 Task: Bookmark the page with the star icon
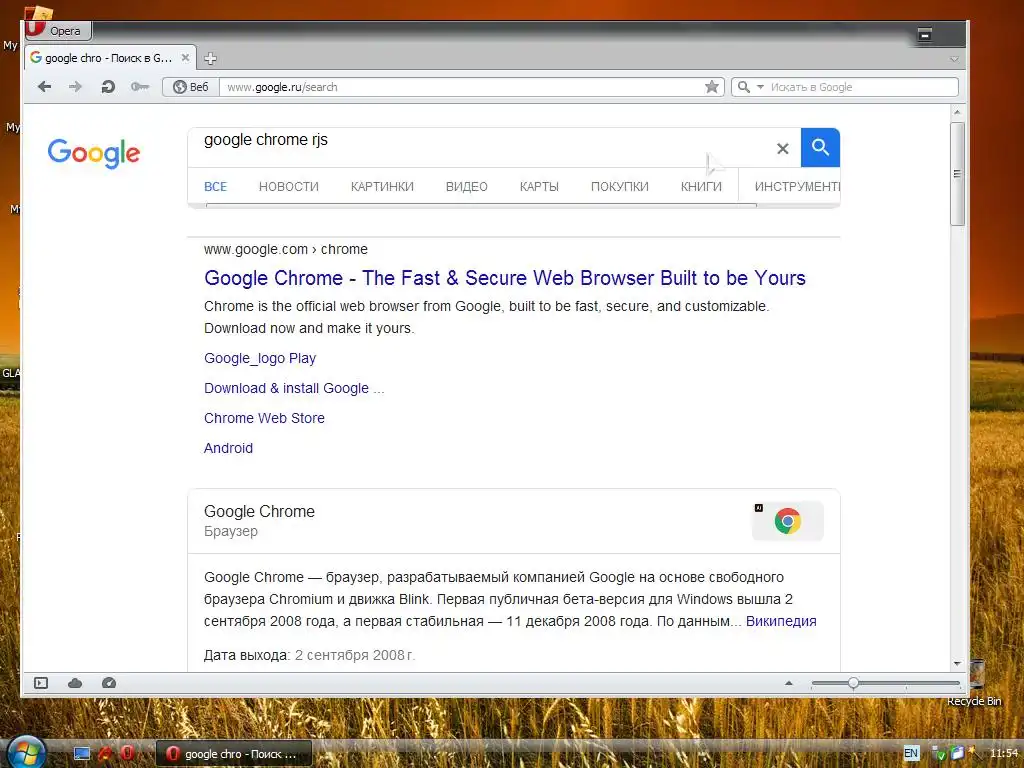click(712, 87)
